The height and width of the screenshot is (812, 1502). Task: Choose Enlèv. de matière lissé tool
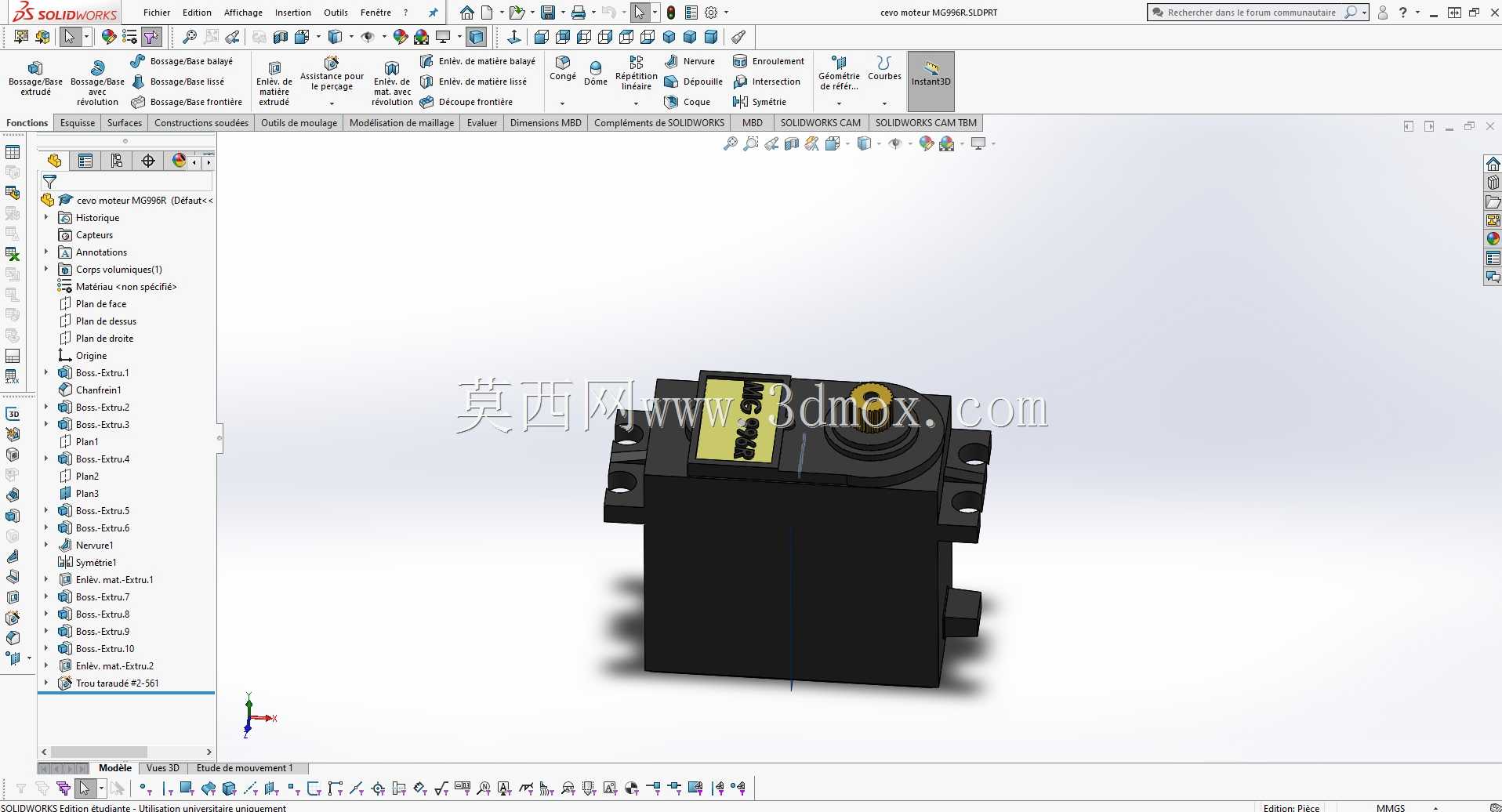pos(473,82)
